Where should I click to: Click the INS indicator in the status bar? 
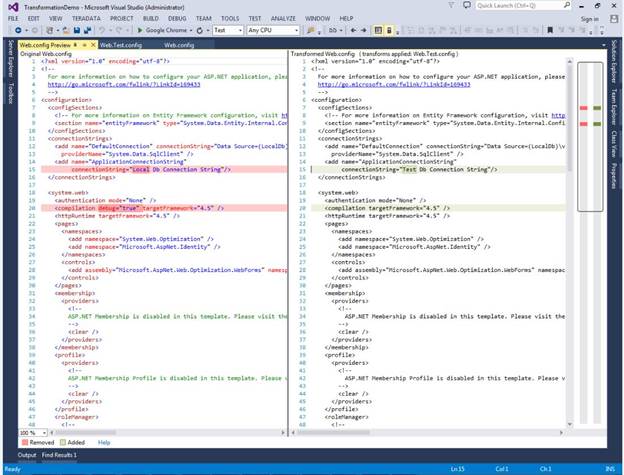pos(610,469)
